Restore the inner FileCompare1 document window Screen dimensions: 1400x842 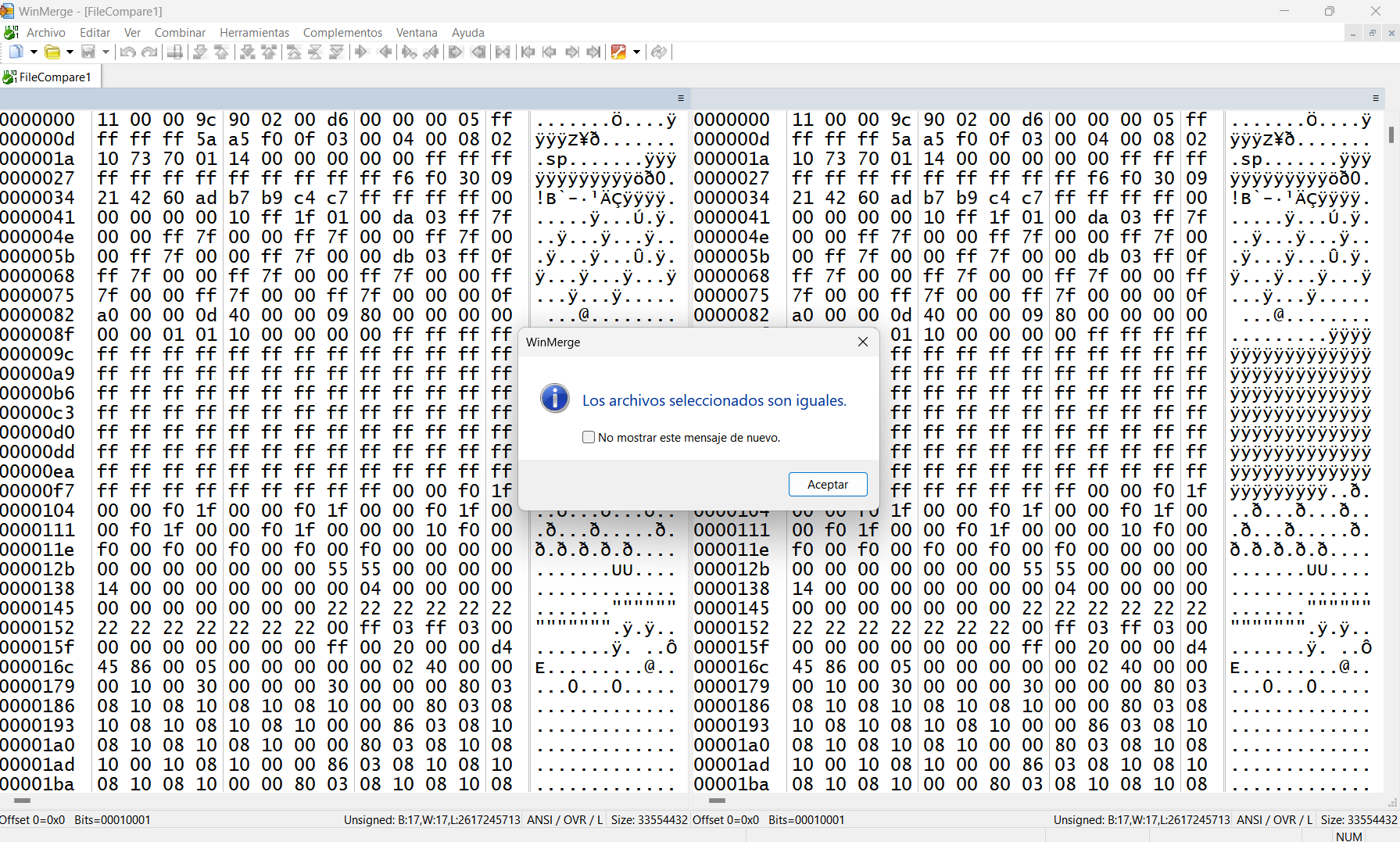[1372, 33]
